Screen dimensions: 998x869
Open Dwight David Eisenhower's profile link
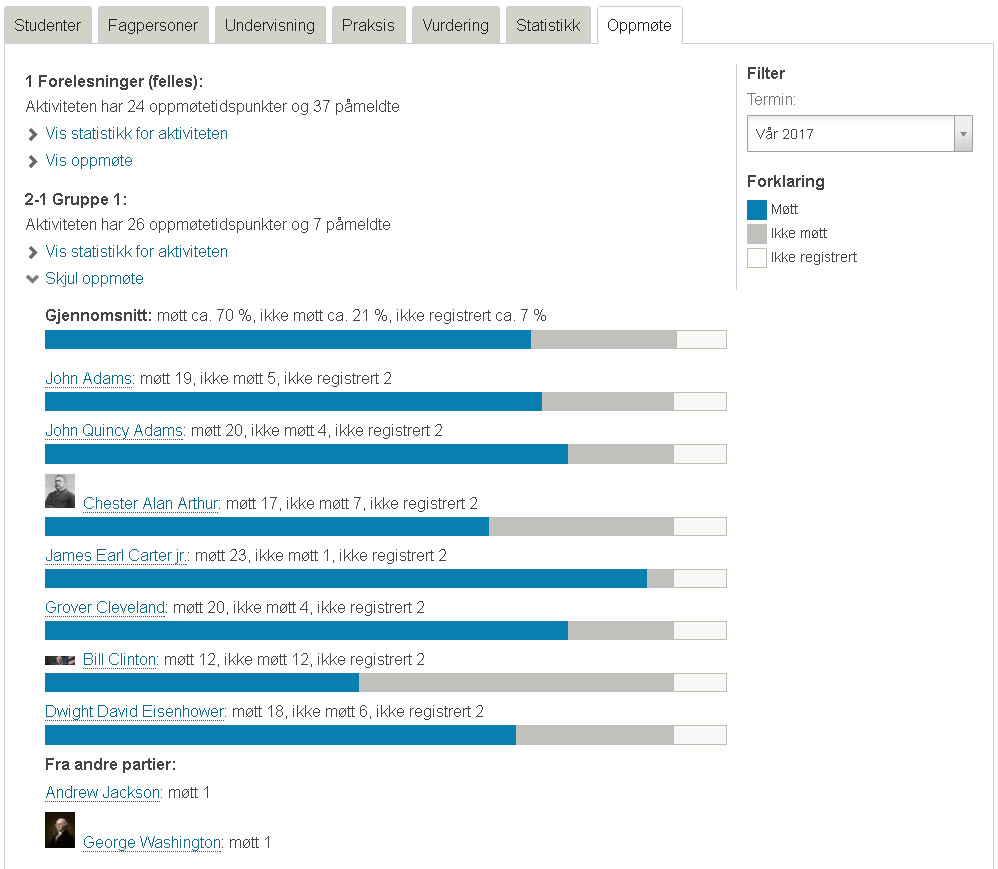135,712
